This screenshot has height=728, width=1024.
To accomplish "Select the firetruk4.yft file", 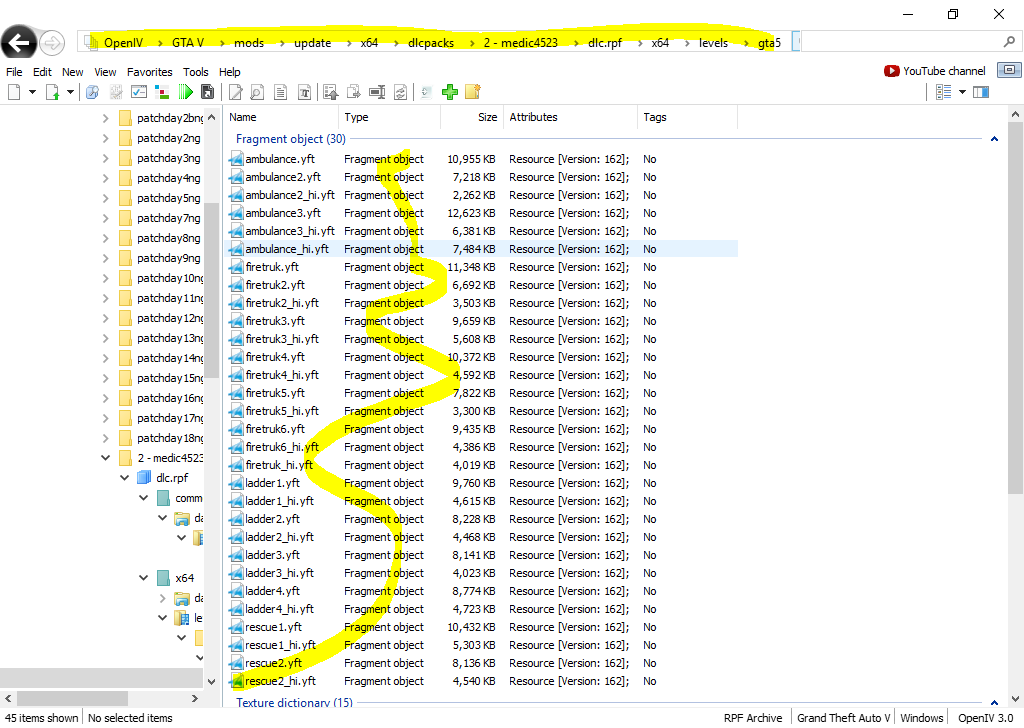I will tap(275, 357).
